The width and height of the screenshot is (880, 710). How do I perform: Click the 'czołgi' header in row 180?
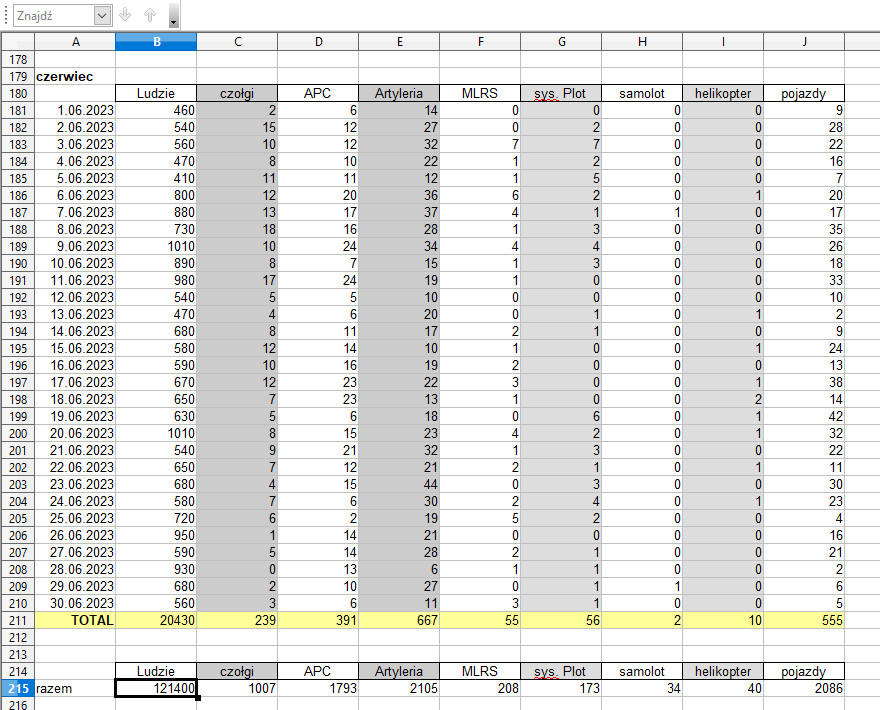(x=237, y=93)
